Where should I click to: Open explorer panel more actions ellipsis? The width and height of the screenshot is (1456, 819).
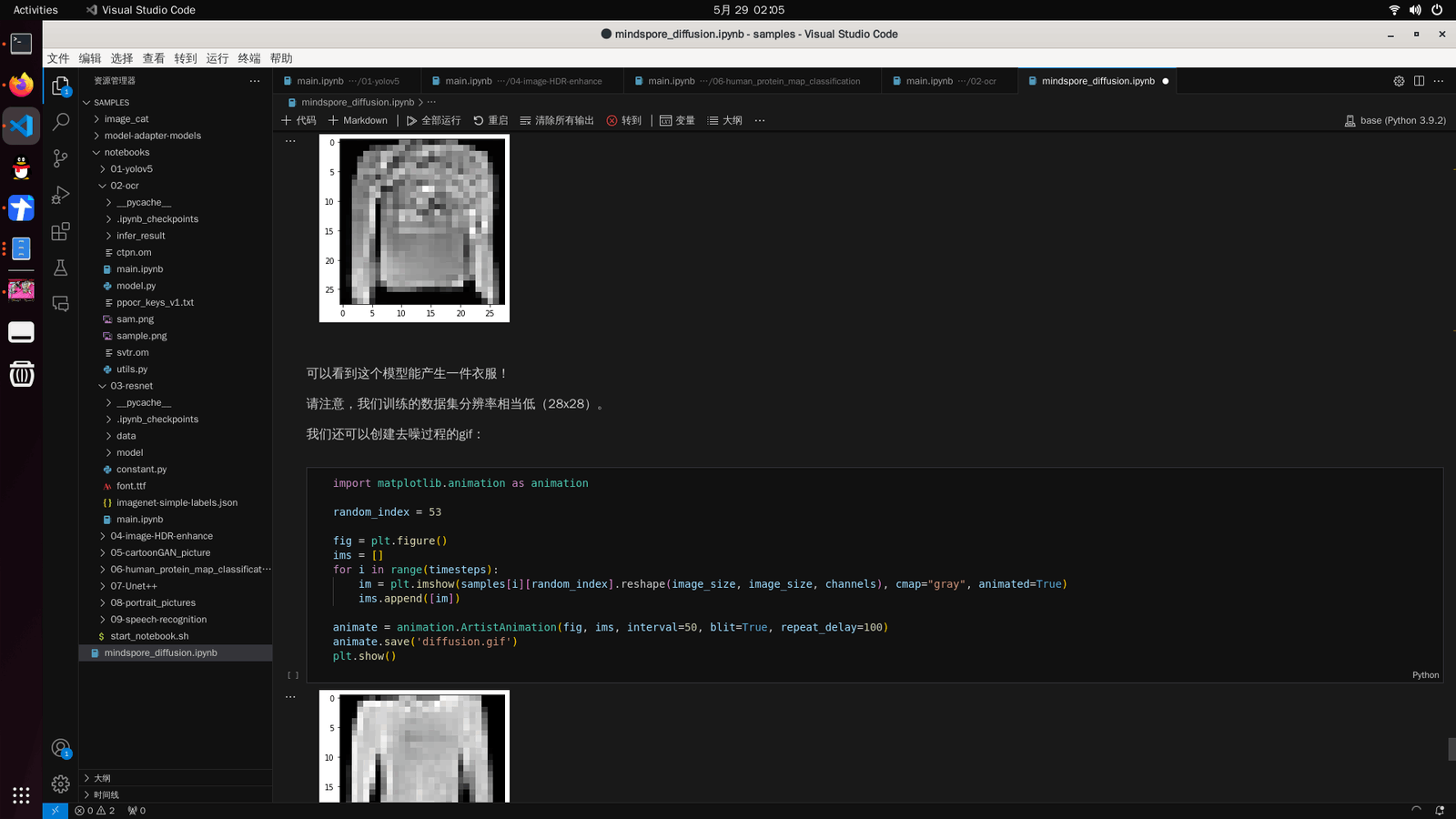255,81
